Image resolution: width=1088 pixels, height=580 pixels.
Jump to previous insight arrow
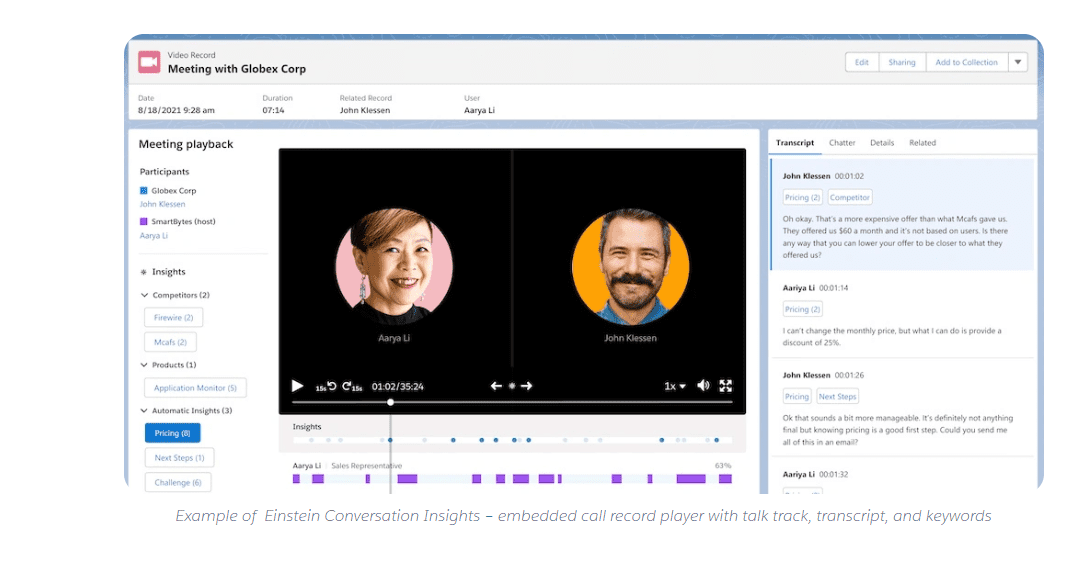tap(496, 386)
